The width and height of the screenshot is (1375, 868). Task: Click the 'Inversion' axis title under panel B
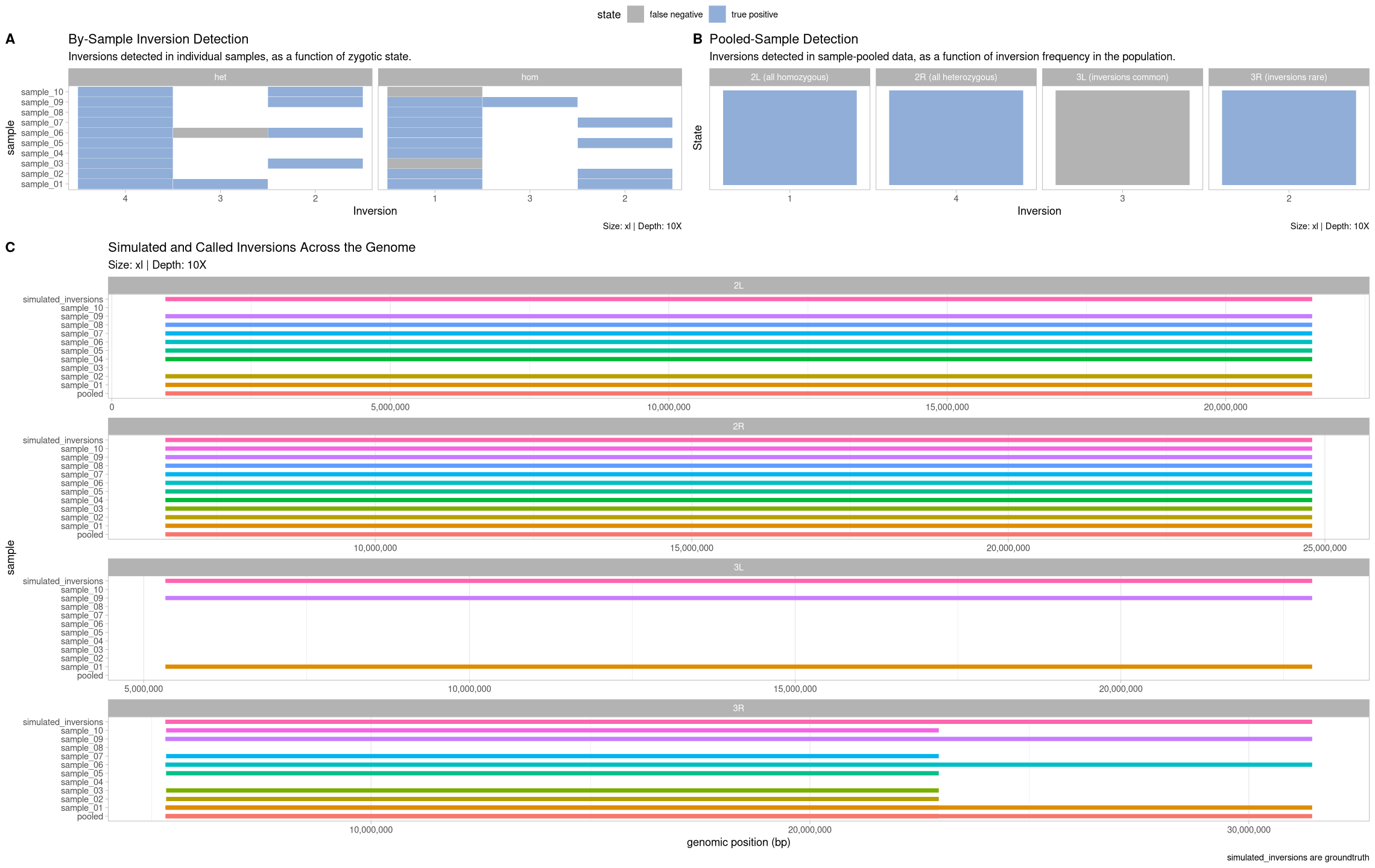1039,211
